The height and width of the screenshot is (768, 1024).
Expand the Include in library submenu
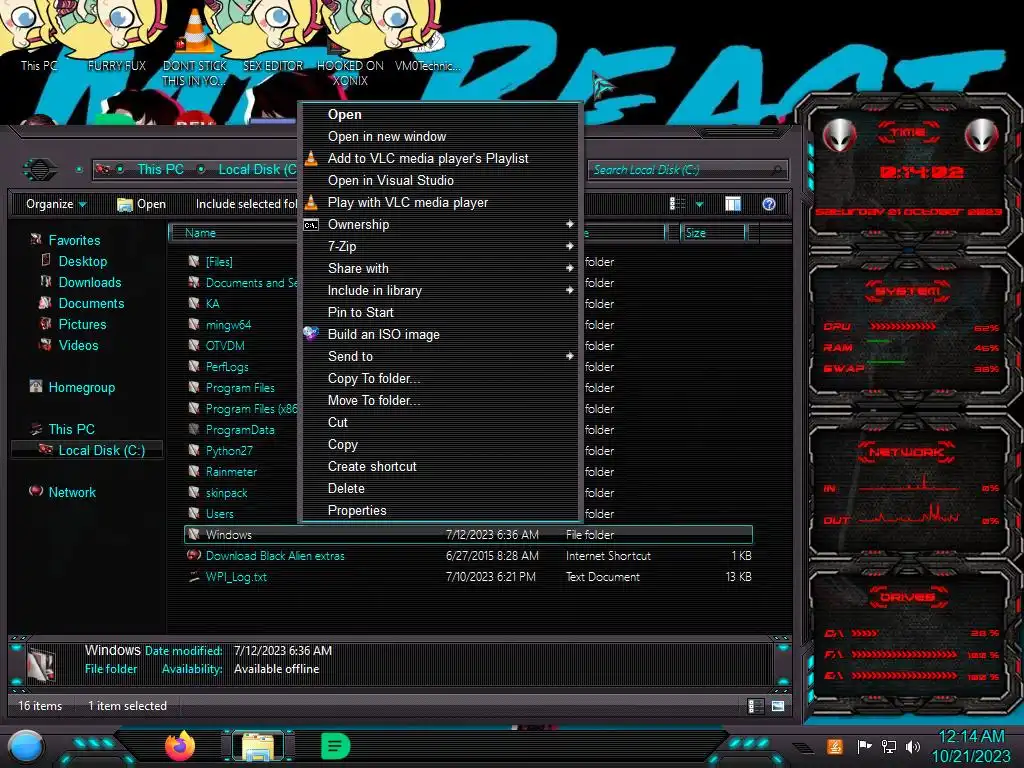click(440, 290)
